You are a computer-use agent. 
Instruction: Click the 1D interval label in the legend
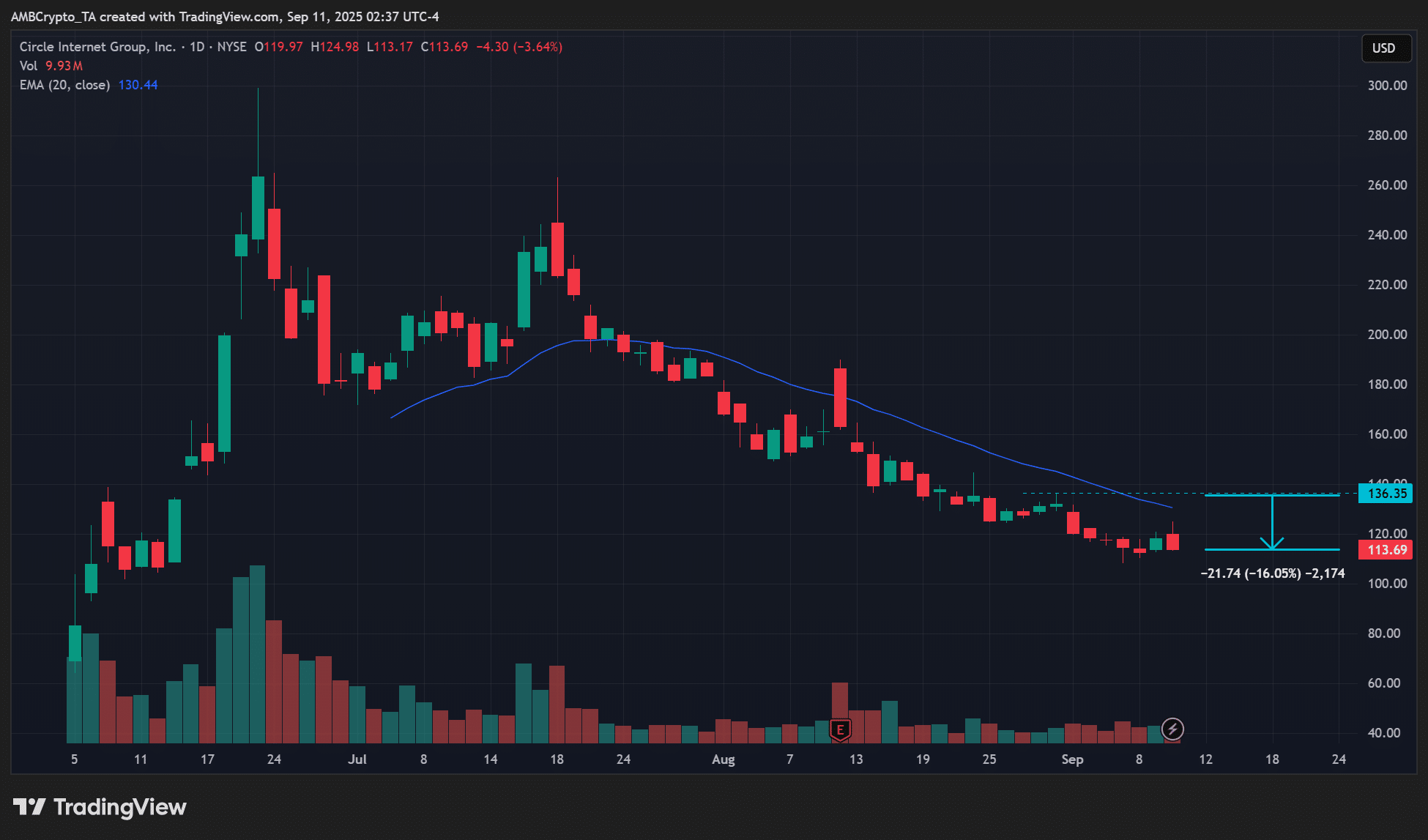pos(197,47)
